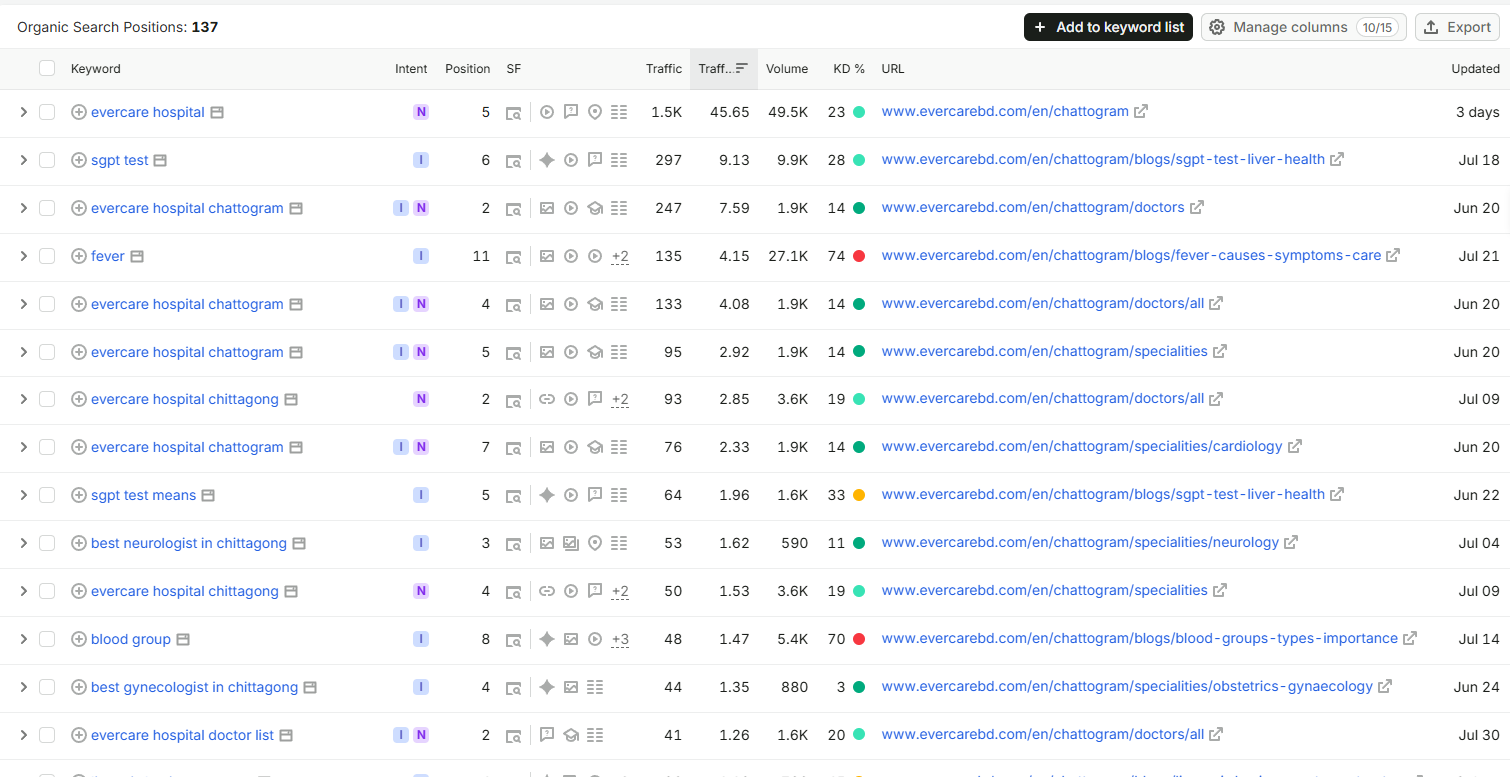Click plus icon beside "sgpt test means"
Viewport: 1510px width, 777px height.
tap(79, 495)
